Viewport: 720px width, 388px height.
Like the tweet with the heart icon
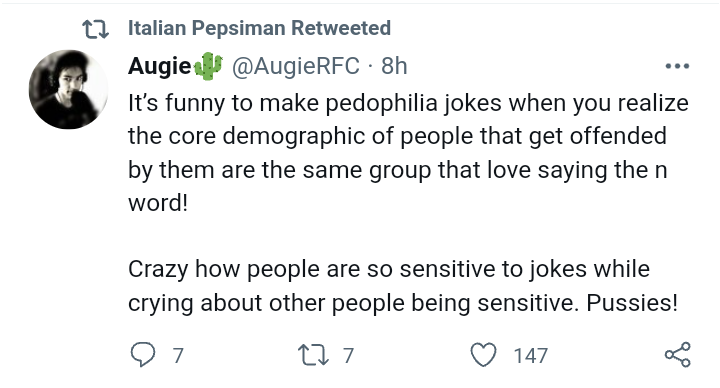click(484, 355)
